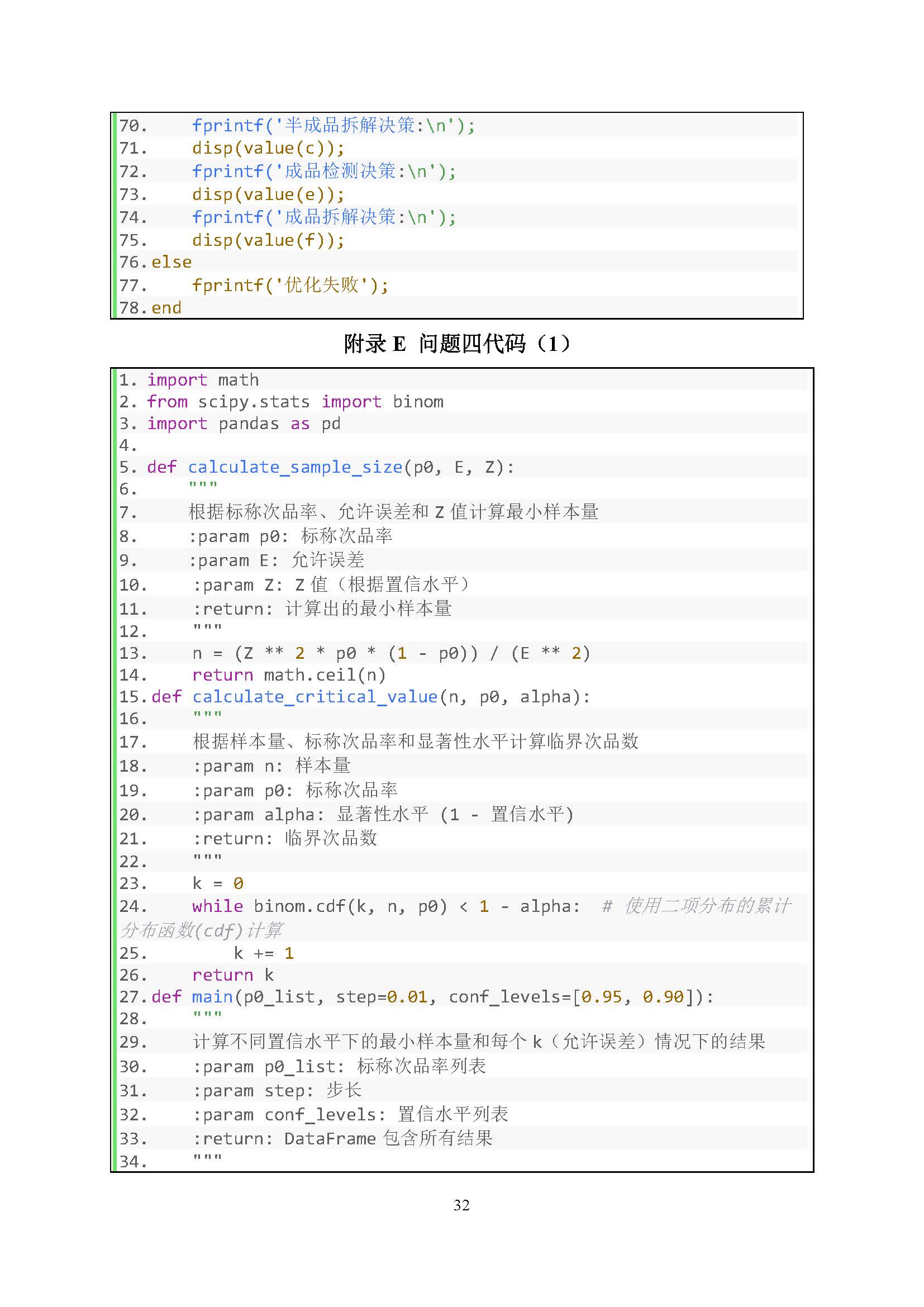
Task: Click line 70 fprintf '半成品拆解决策'
Action: point(334,125)
